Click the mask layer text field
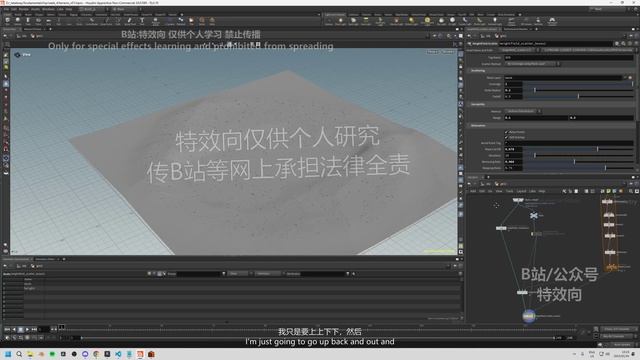The height and width of the screenshot is (360, 640). pyautogui.click(x=563, y=77)
